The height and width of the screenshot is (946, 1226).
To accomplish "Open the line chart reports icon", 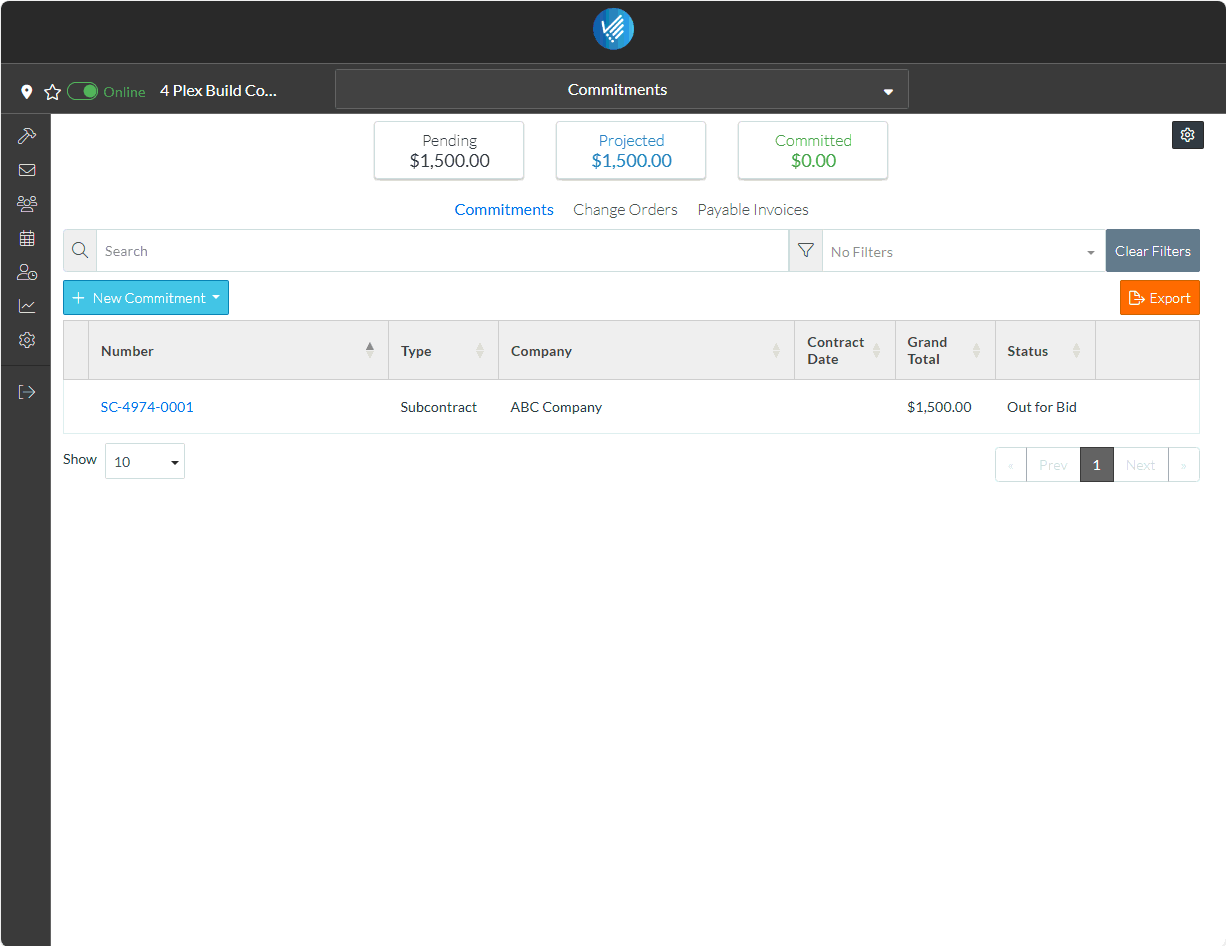I will [27, 306].
